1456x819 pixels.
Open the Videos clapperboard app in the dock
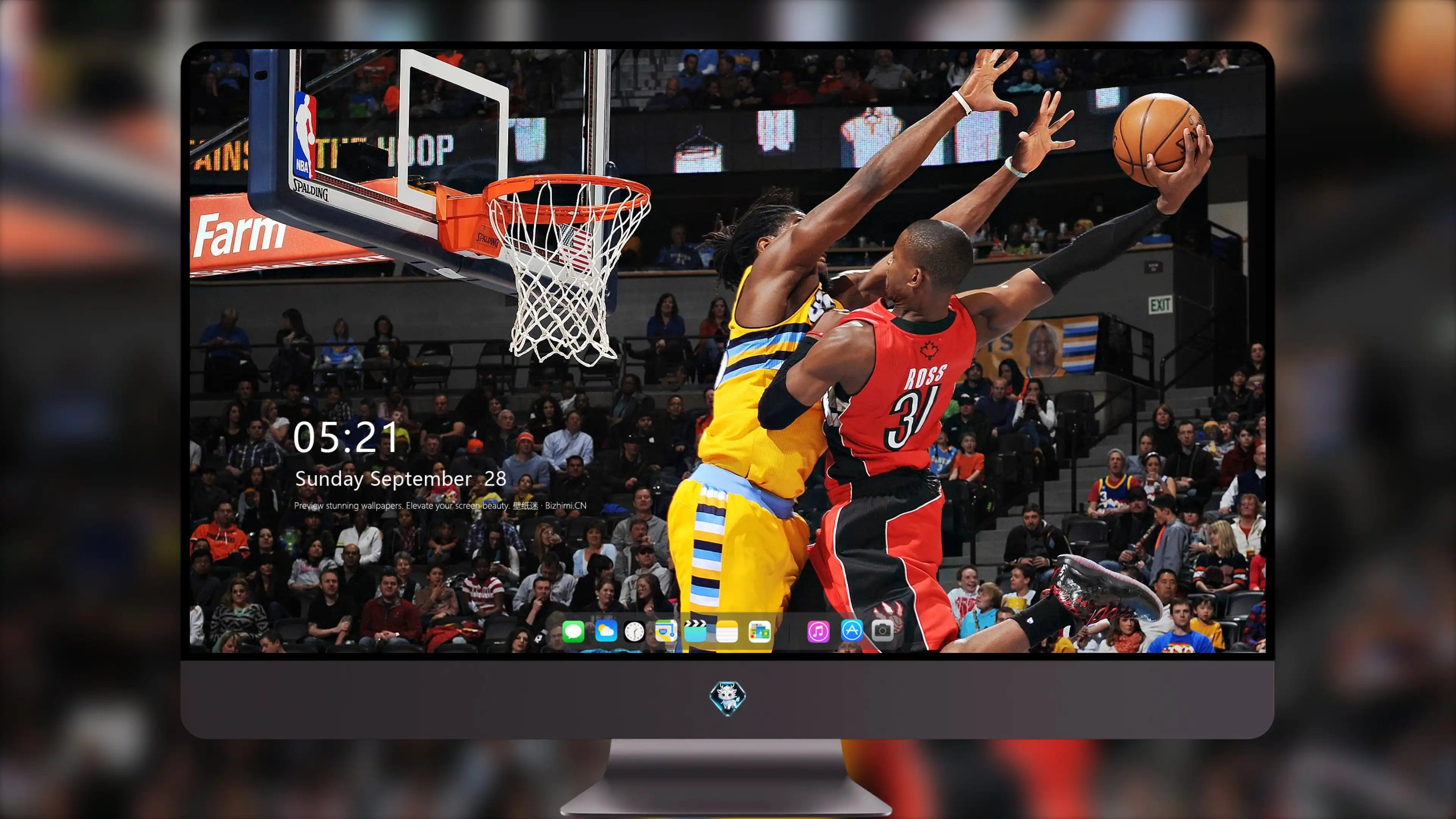(x=695, y=631)
